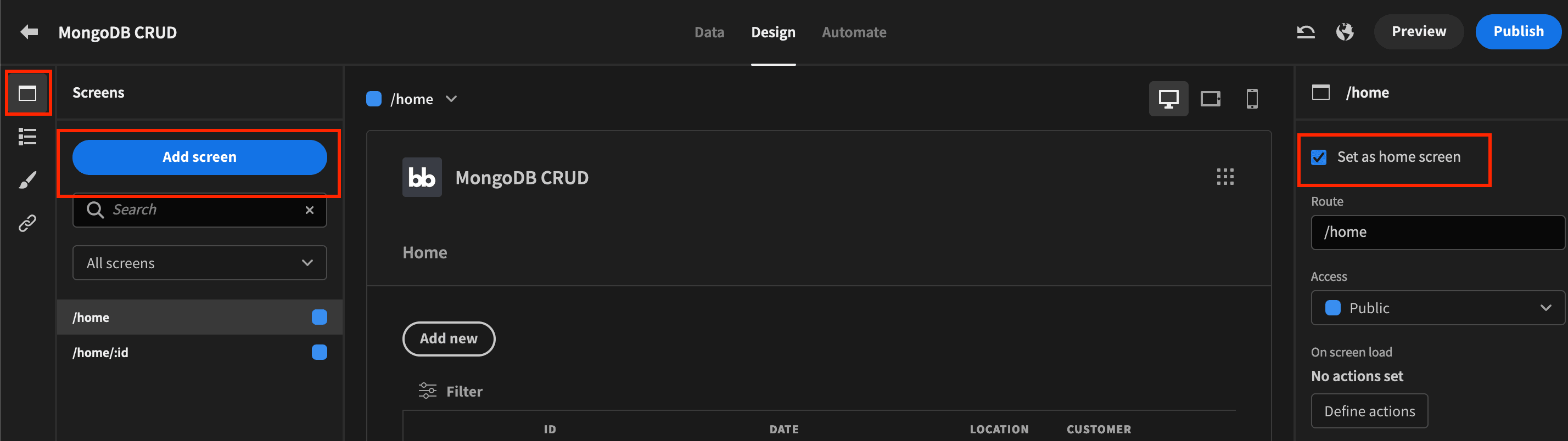Viewport: 1568px width, 441px height.
Task: Click the Publish button
Action: [1518, 32]
